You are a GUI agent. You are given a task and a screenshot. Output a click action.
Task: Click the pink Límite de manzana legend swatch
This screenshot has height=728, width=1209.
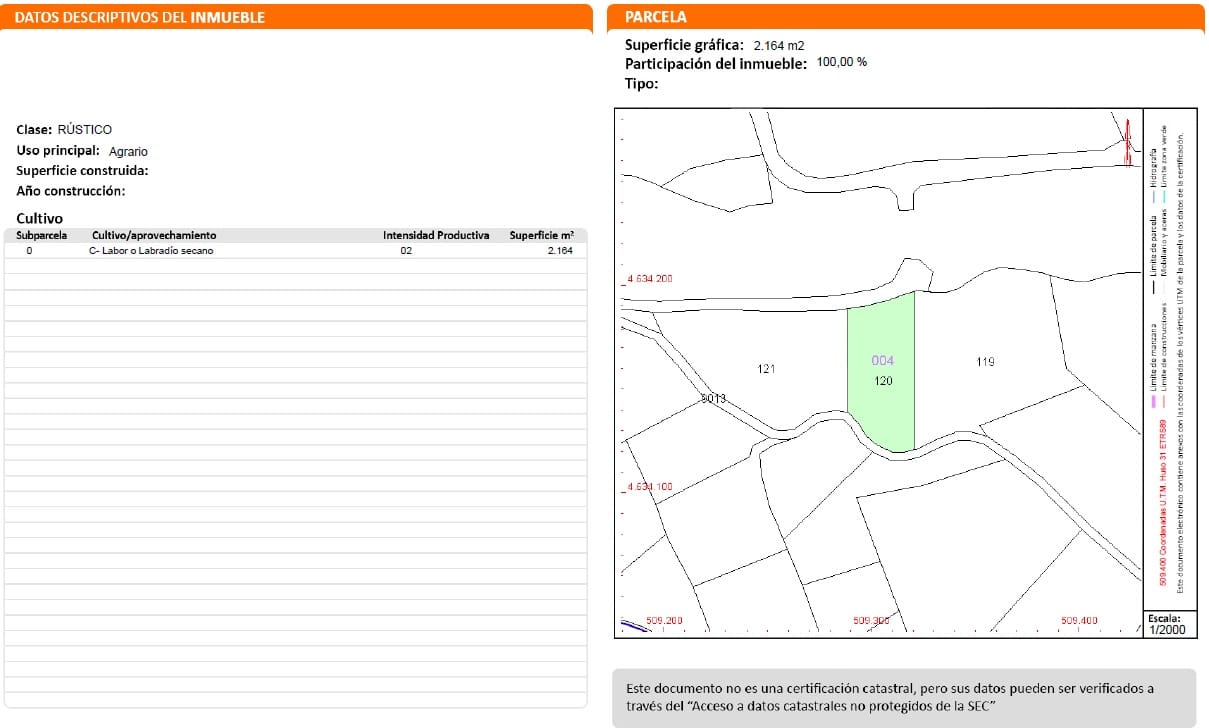pyautogui.click(x=1153, y=402)
